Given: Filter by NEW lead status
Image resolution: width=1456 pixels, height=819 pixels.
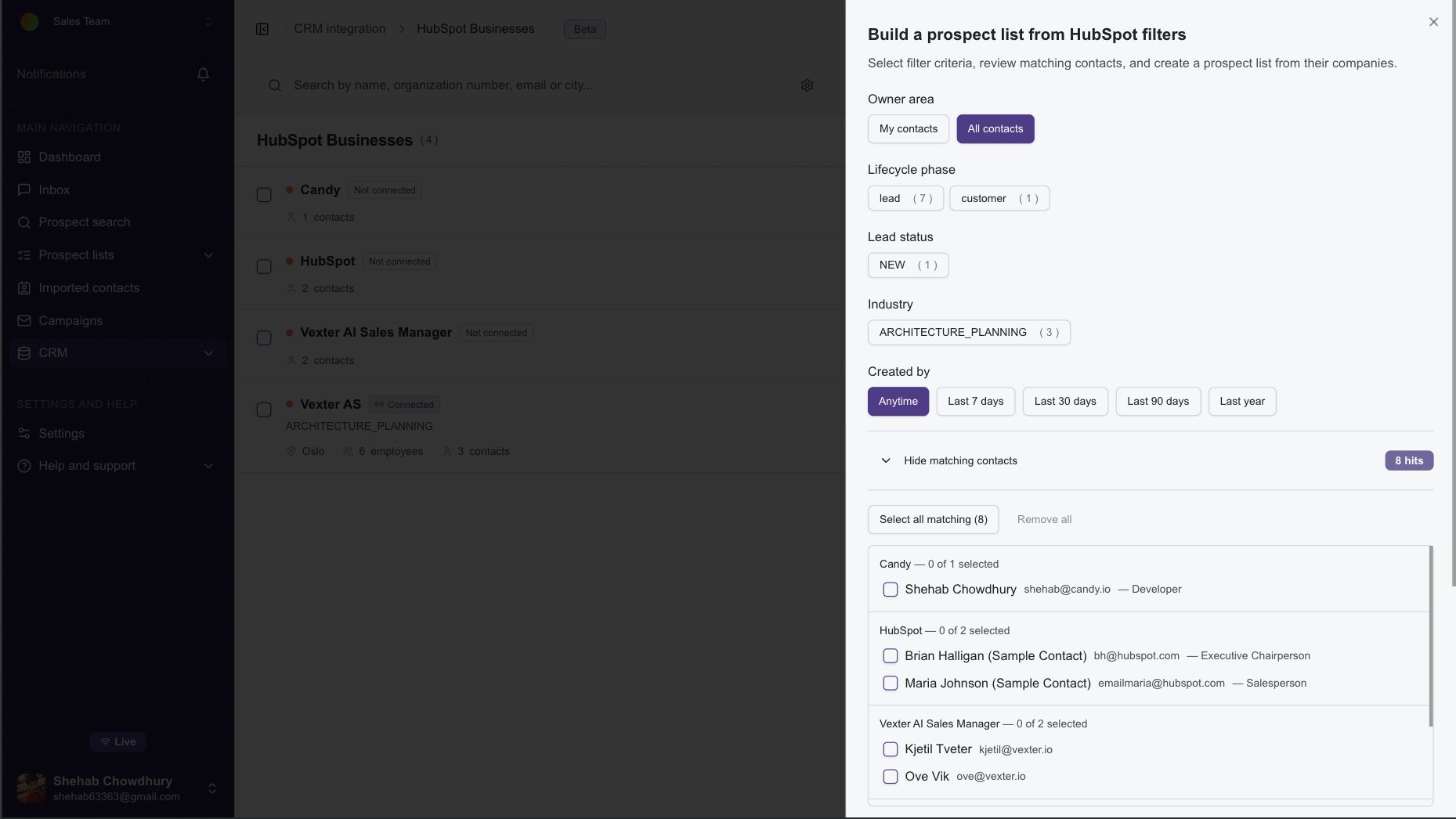Looking at the screenshot, I should [x=908, y=265].
